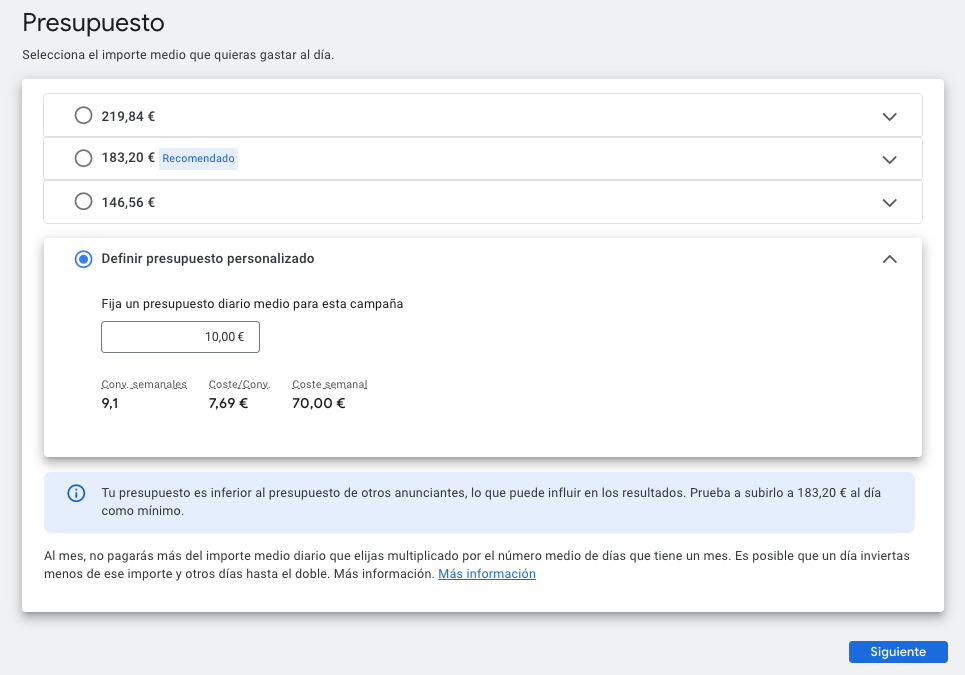Click the Definir presupuesto personalizado label

click(207, 258)
